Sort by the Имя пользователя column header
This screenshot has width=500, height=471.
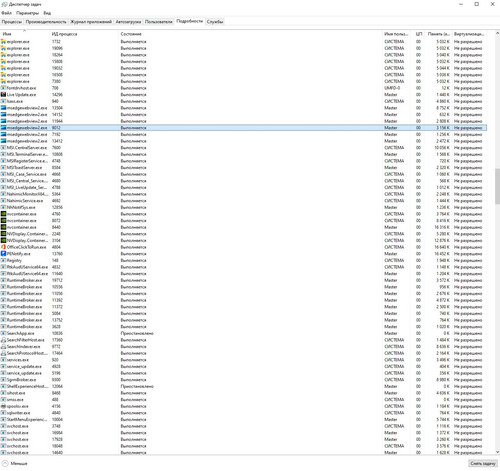tap(397, 34)
